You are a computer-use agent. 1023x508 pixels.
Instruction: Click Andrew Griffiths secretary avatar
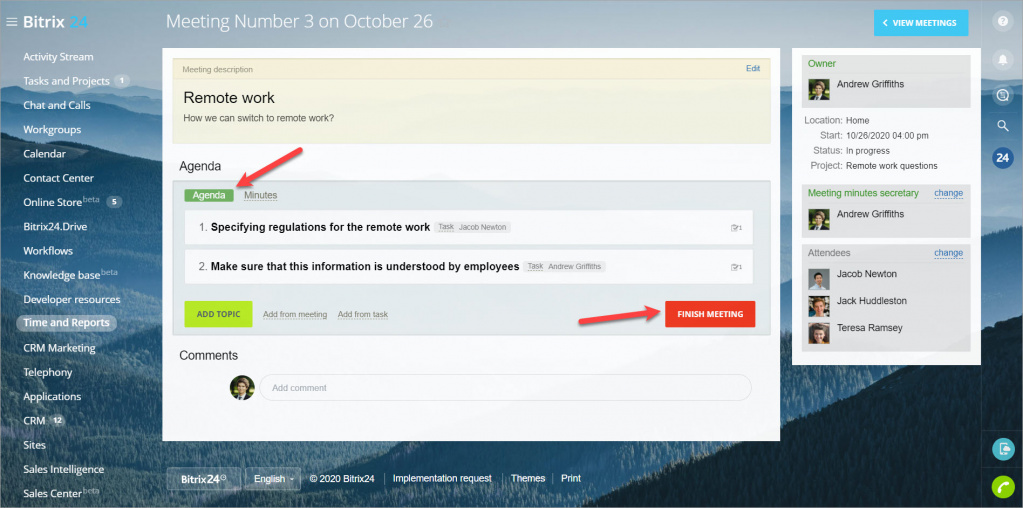pos(819,219)
